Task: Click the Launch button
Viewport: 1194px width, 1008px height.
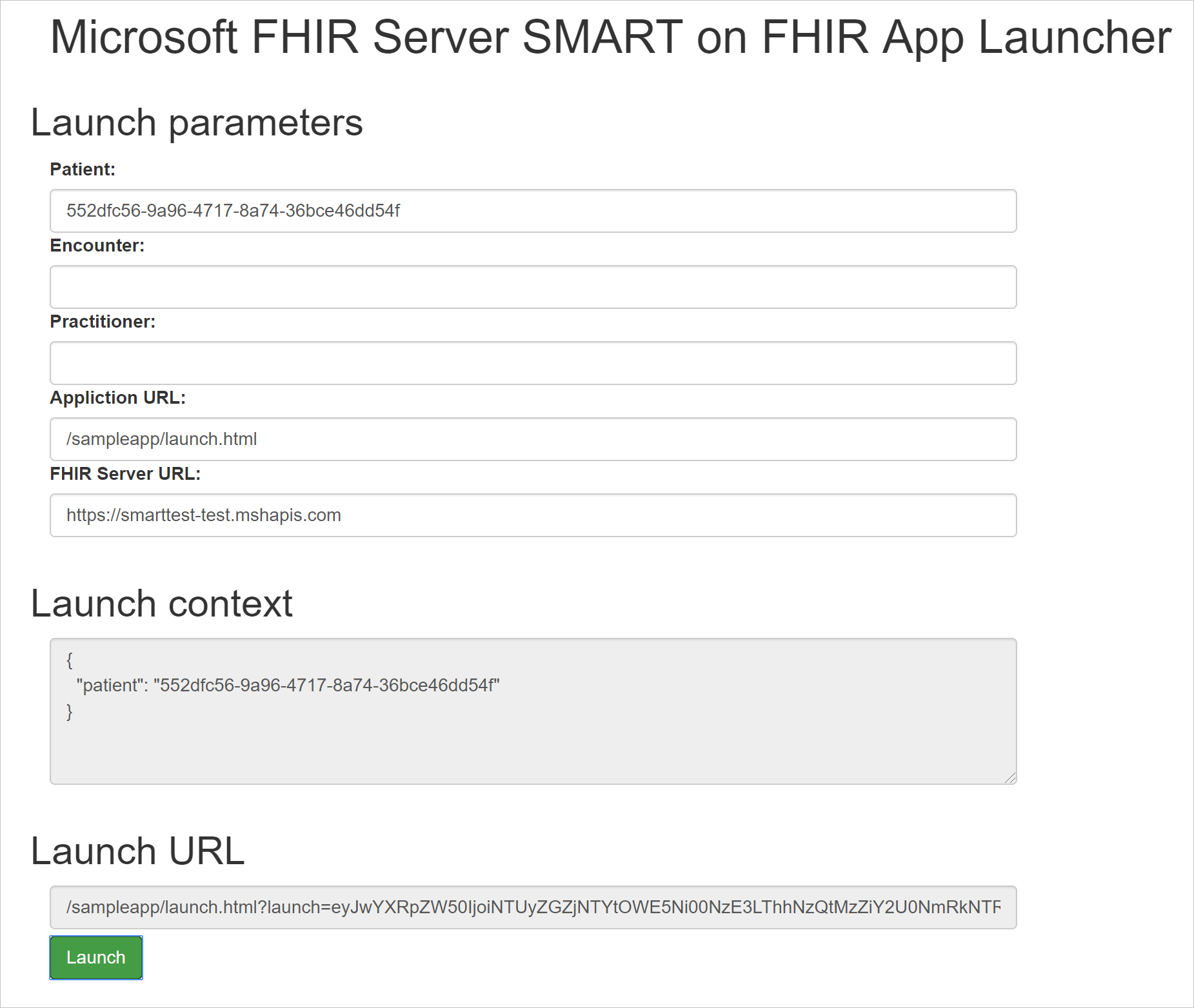Action: pyautogui.click(x=95, y=958)
